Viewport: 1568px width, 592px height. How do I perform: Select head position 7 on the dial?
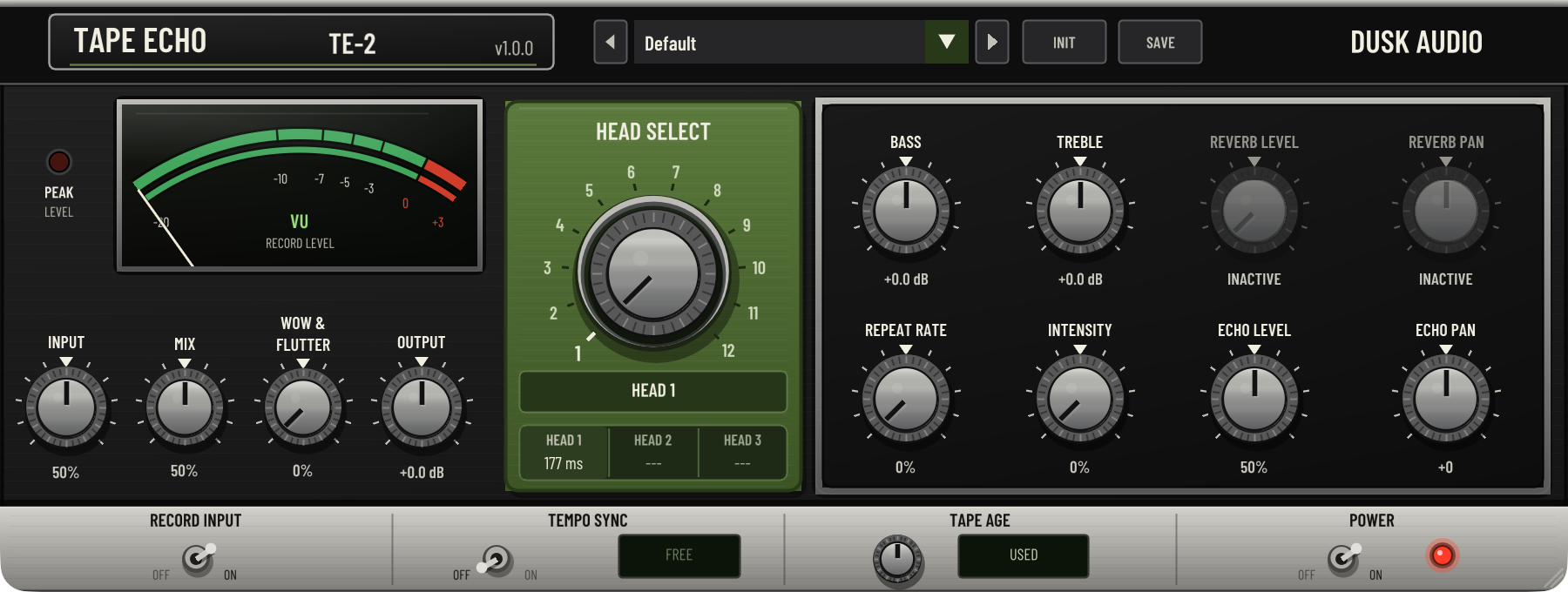coord(675,172)
